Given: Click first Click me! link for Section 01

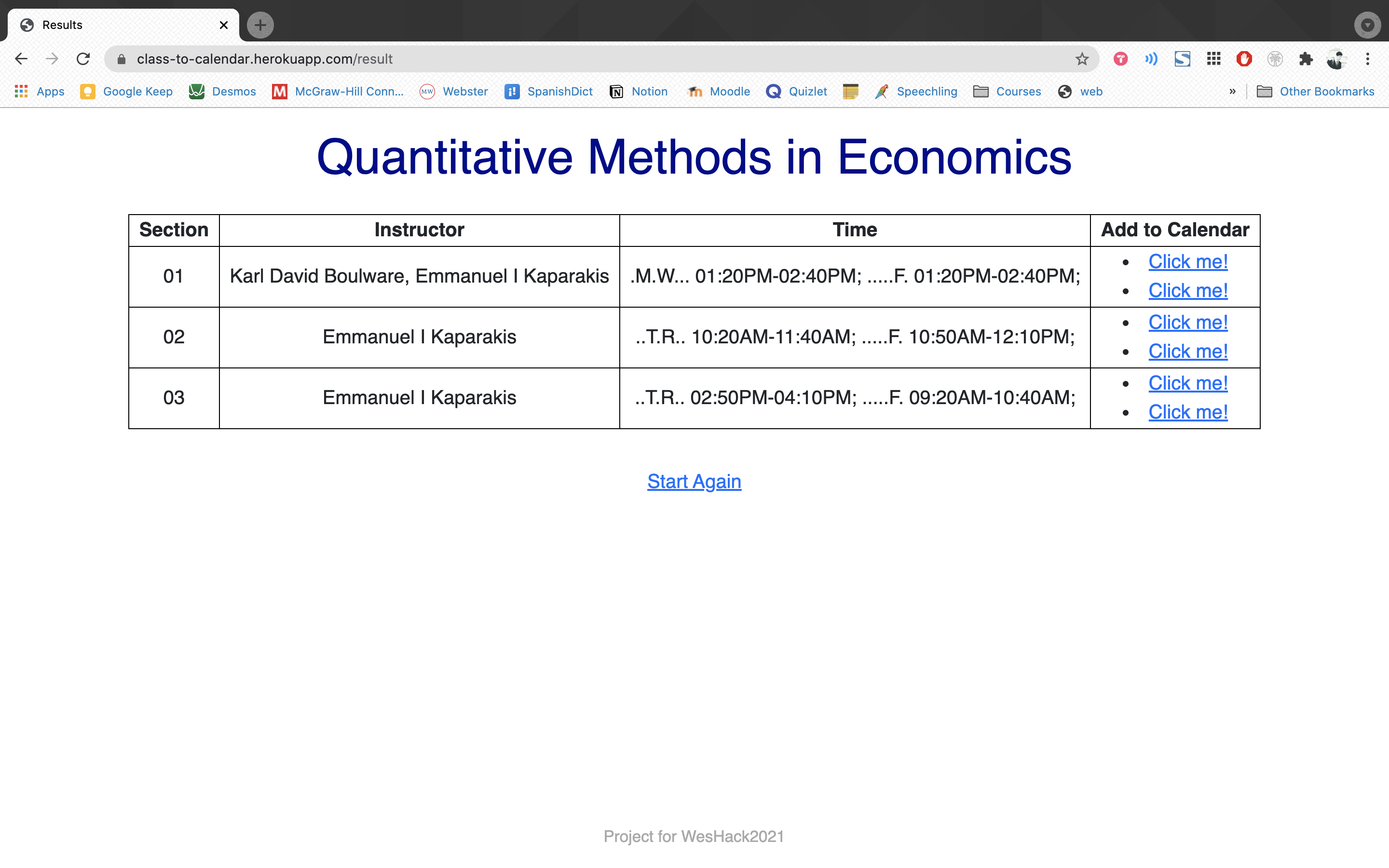Looking at the screenshot, I should [x=1187, y=262].
